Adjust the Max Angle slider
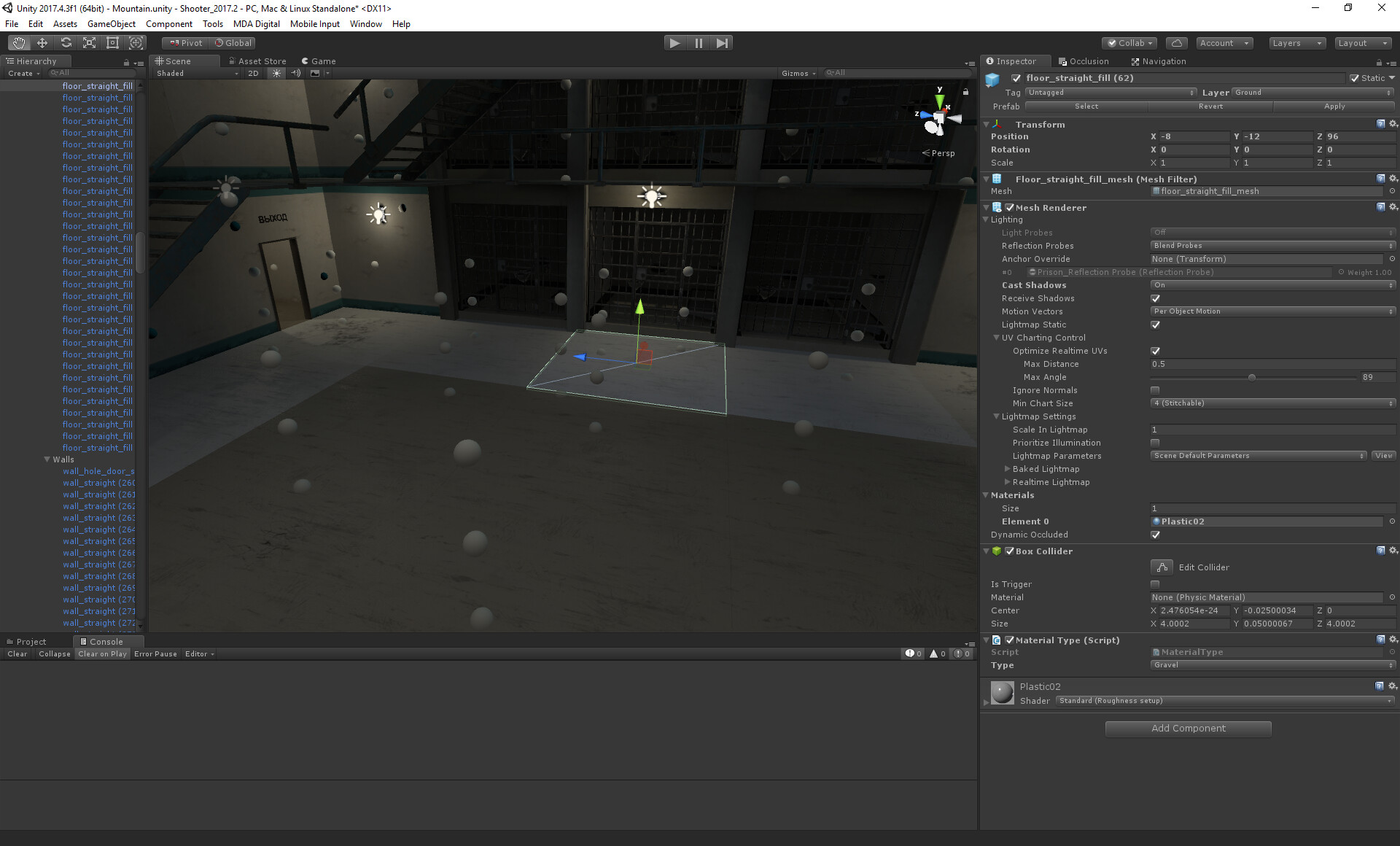The image size is (1400, 846). [x=1252, y=378]
